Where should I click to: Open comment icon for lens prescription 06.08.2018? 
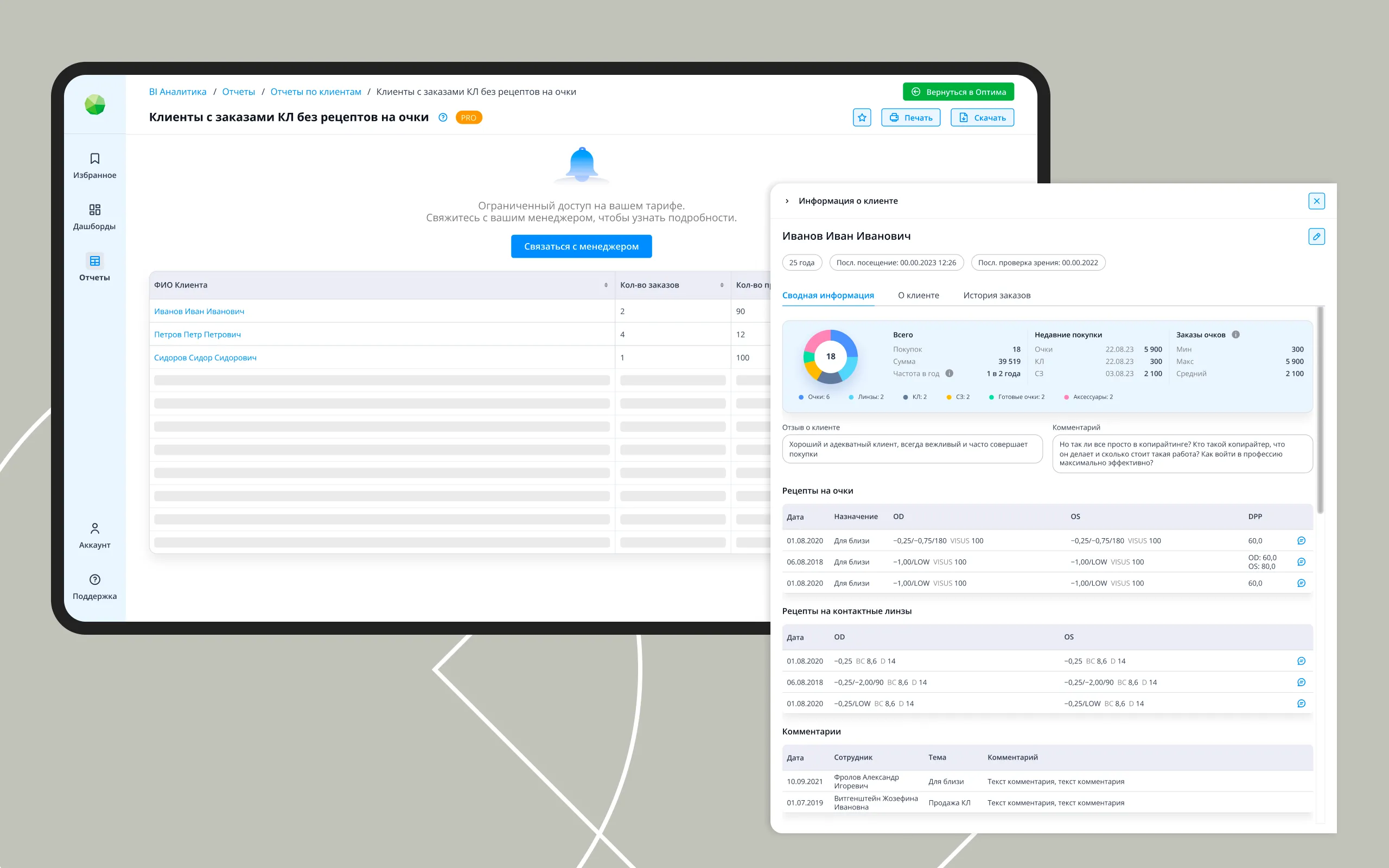(x=1301, y=682)
